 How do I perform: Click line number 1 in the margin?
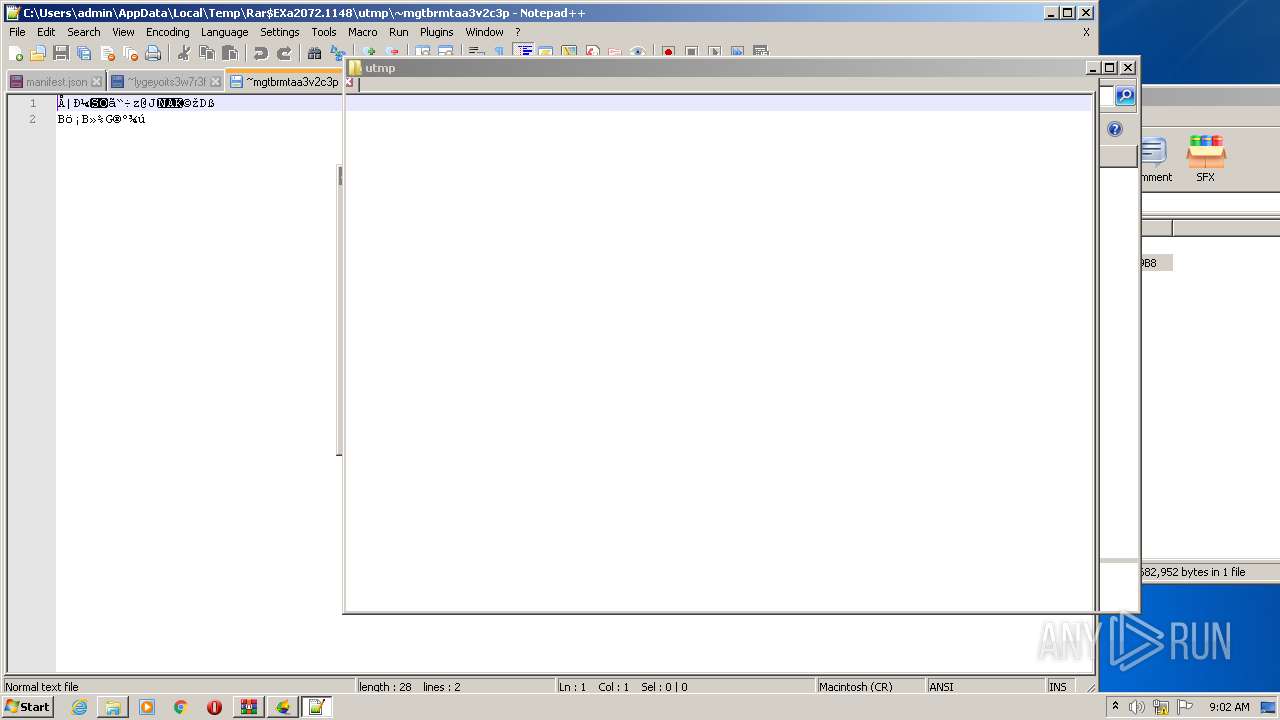coord(33,103)
